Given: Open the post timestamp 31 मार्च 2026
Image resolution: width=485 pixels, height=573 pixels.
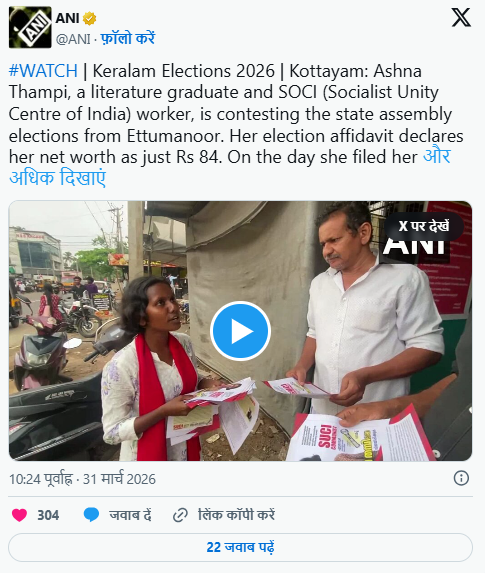Looking at the screenshot, I should (119, 479).
